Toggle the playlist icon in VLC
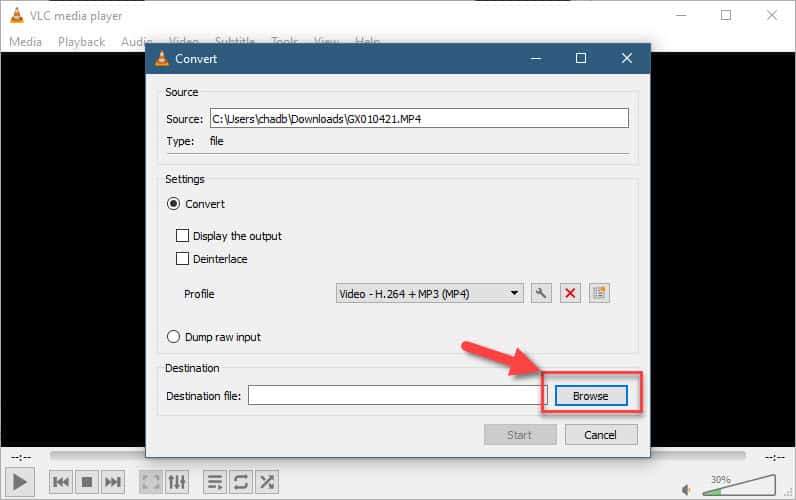 (215, 482)
